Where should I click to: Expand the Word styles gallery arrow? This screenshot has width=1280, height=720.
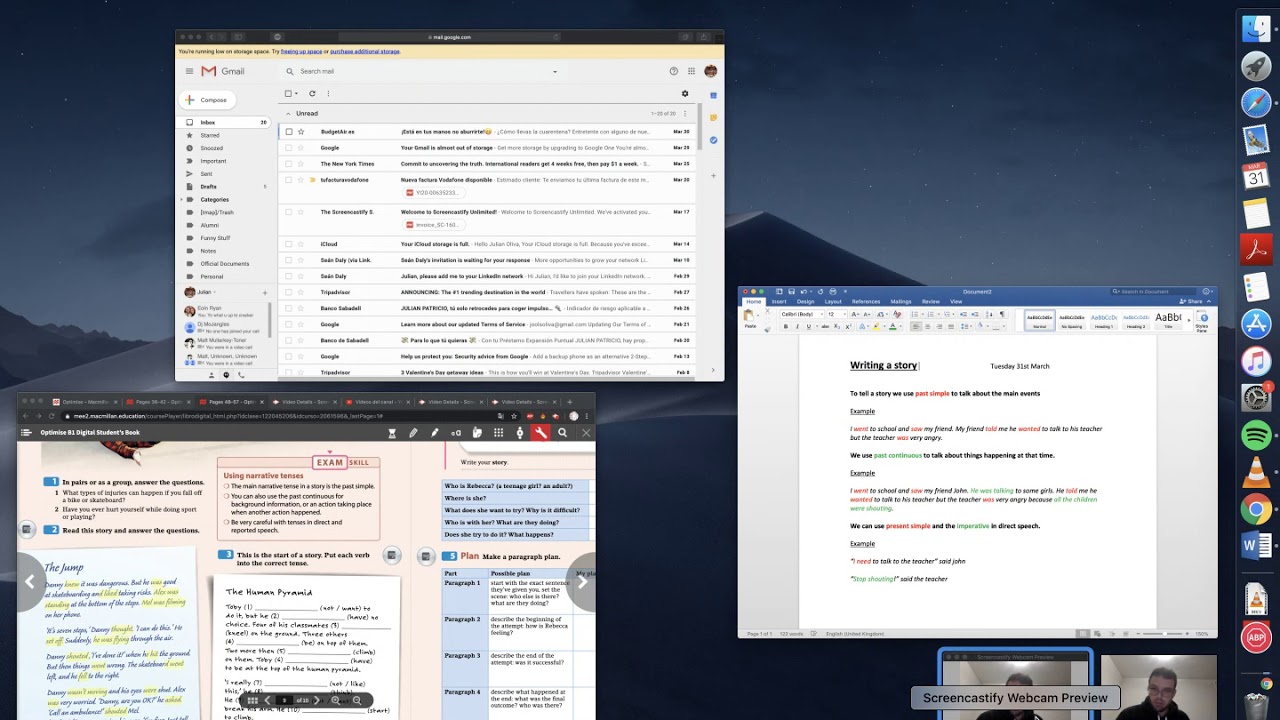pos(1189,320)
